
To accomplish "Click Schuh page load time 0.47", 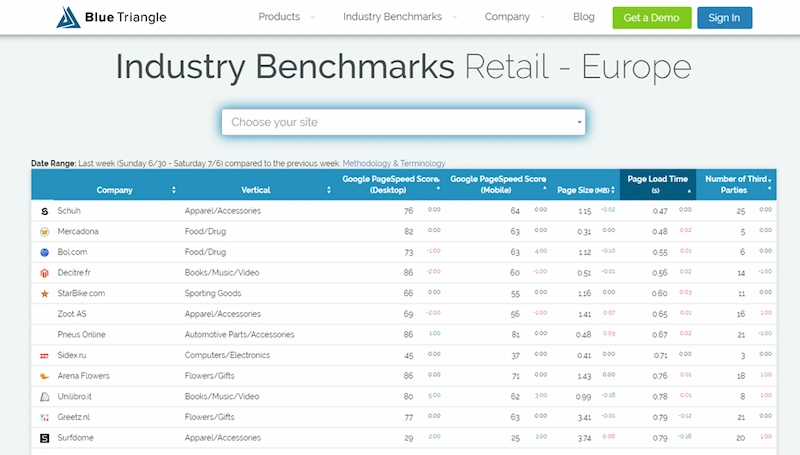I will coord(660,211).
